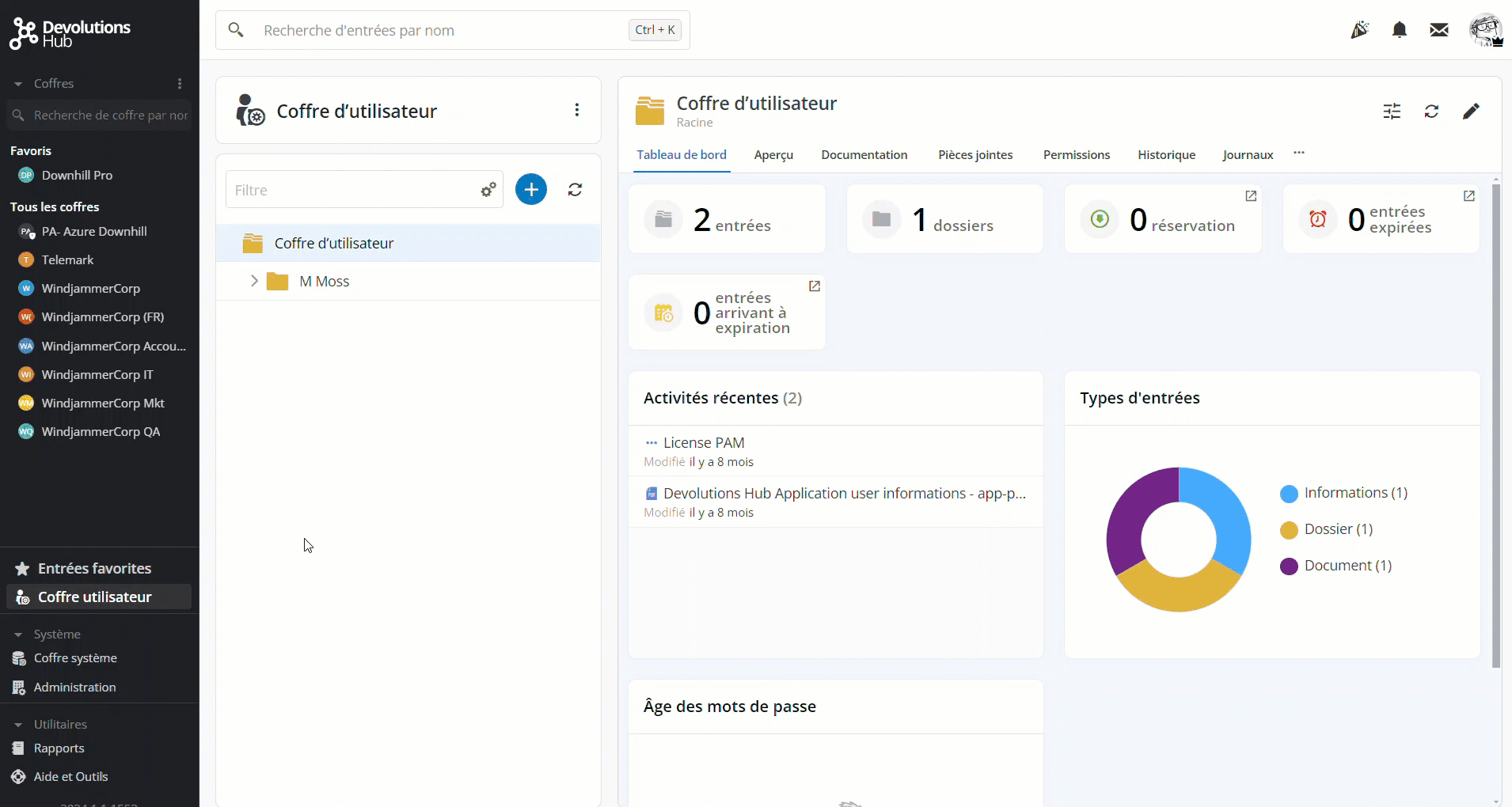The image size is (1512, 807).
Task: Click the yellow expiring calendar icon
Action: click(x=663, y=313)
